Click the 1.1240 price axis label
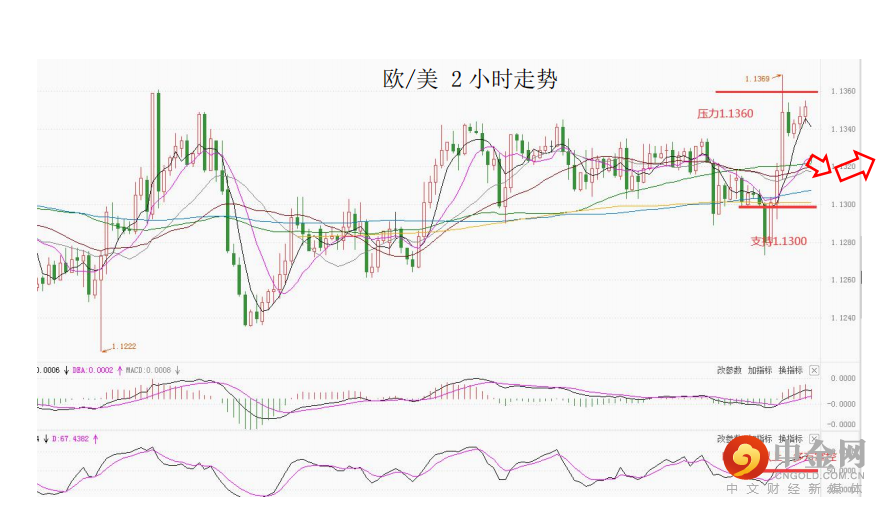The width and height of the screenshot is (880, 507). click(x=844, y=317)
